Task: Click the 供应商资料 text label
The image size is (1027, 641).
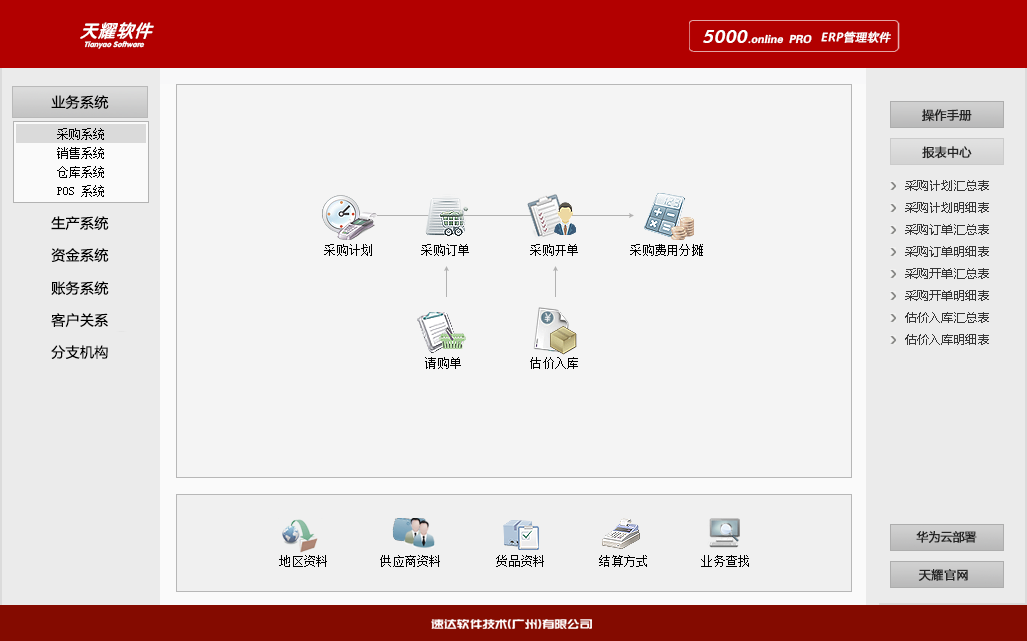Action: pyautogui.click(x=410, y=561)
